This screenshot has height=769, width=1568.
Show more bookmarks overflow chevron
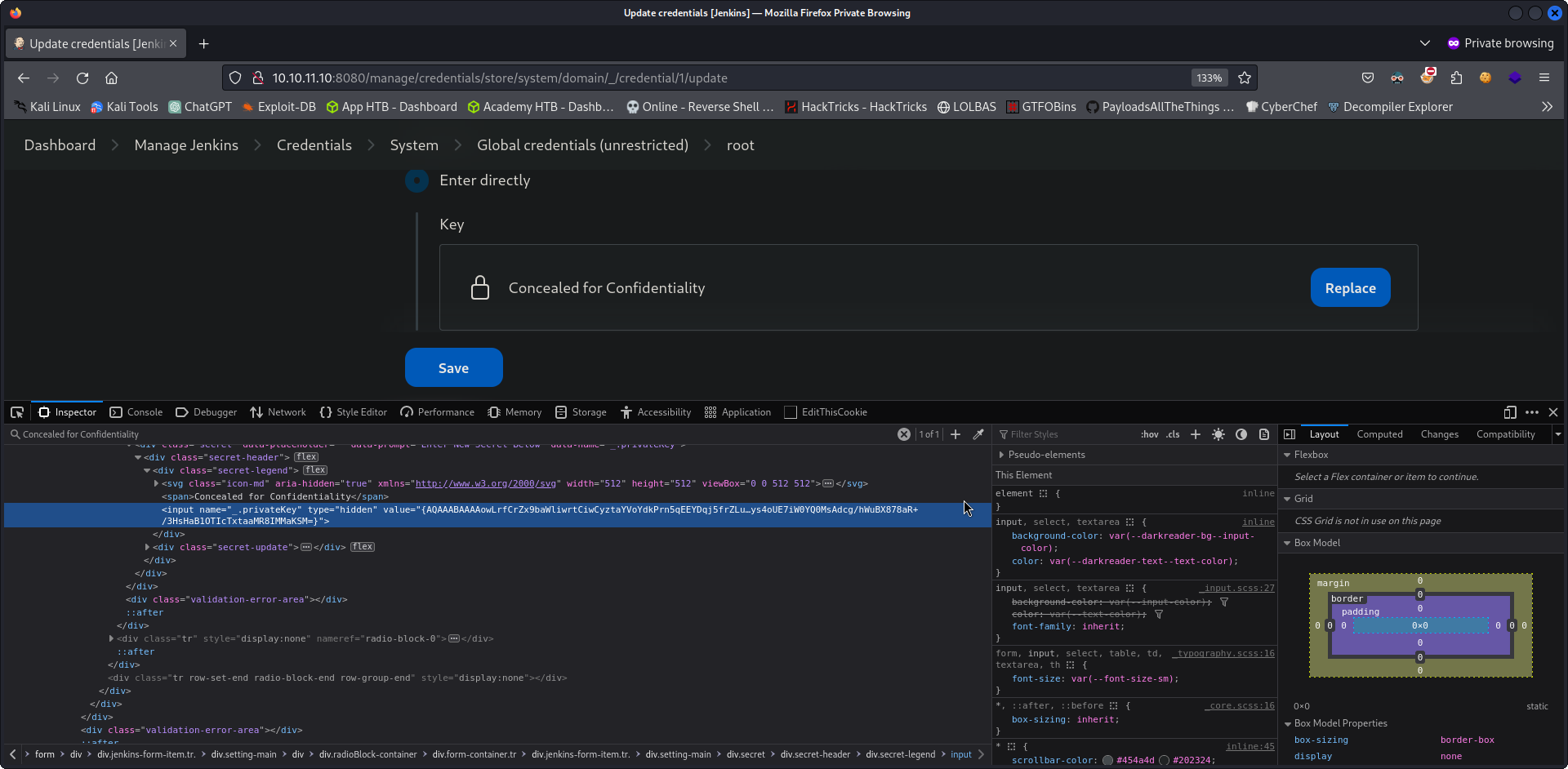click(x=1547, y=107)
